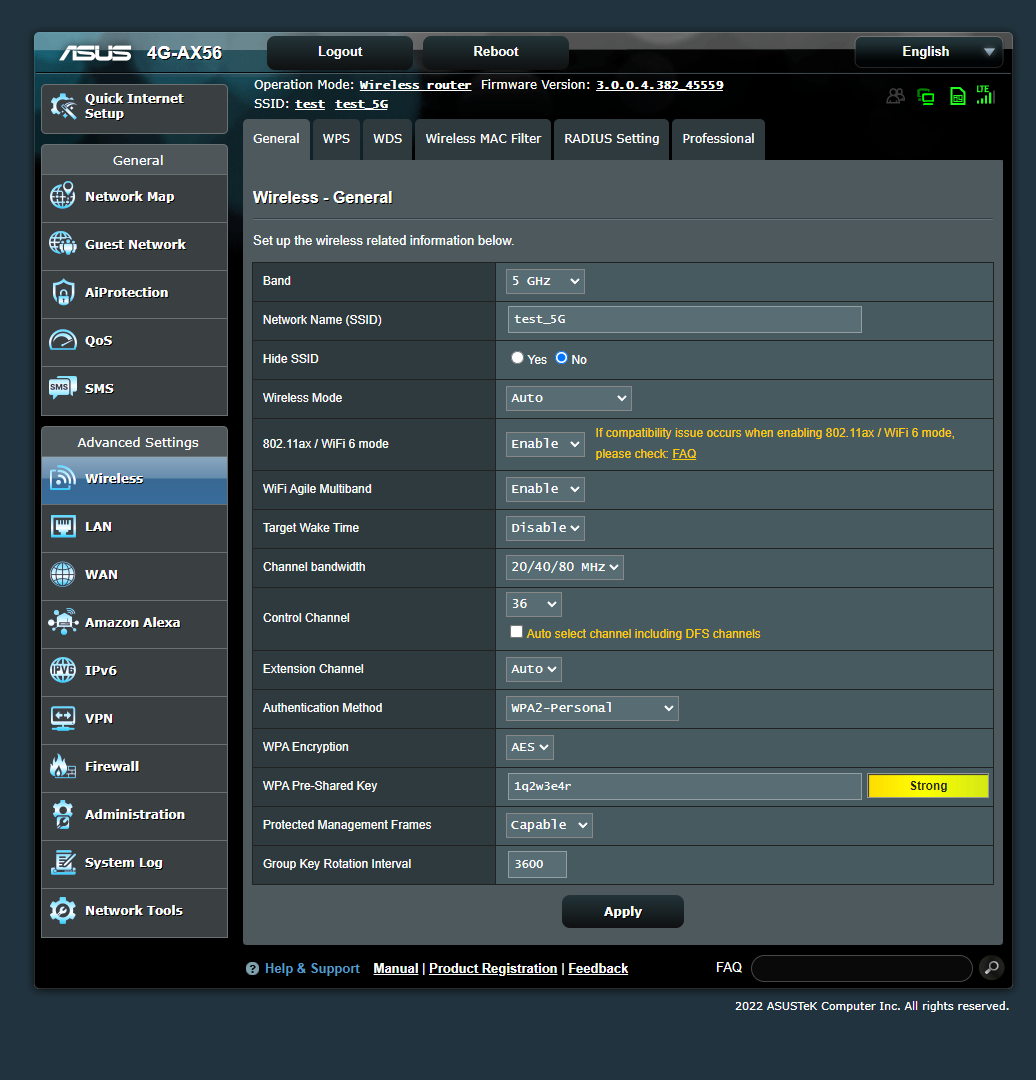Open the FAQ link in WiFi 6 note

[x=684, y=454]
